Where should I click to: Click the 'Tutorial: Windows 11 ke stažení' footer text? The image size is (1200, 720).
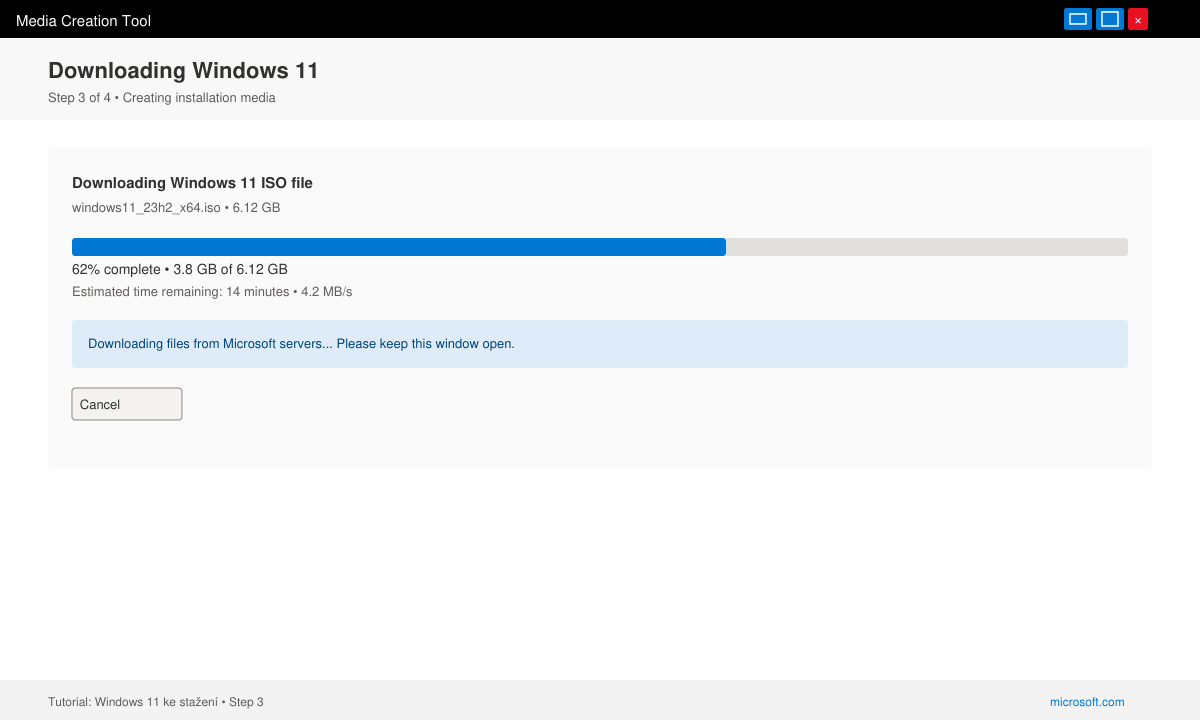pos(156,702)
